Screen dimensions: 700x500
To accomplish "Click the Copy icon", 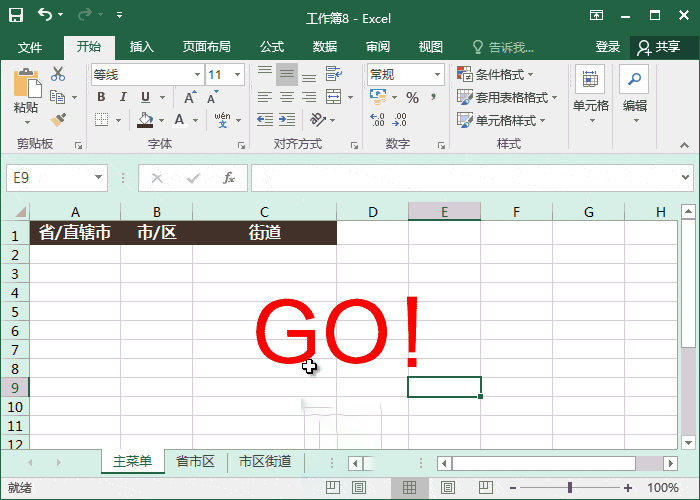I will click(x=58, y=97).
